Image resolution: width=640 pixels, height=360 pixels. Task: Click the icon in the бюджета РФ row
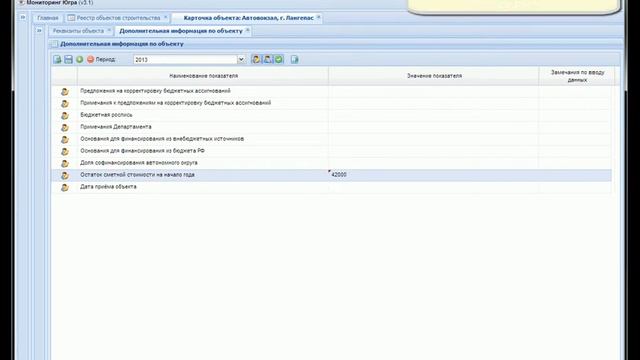pyautogui.click(x=64, y=151)
